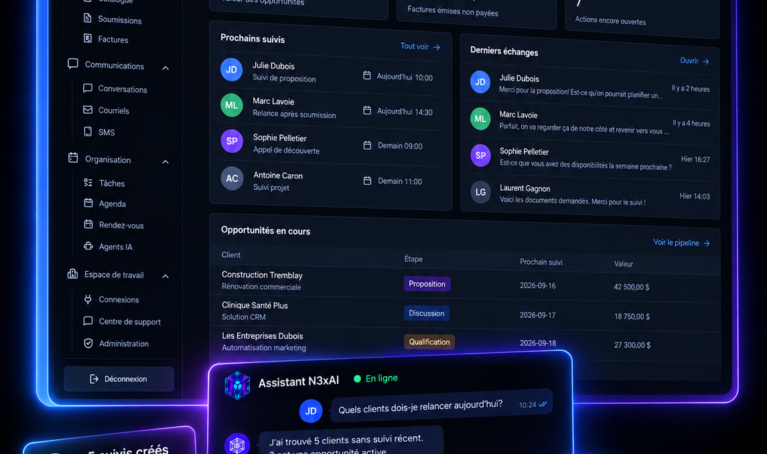Click the Centre de support chat icon
This screenshot has height=454, width=767.
pos(88,321)
